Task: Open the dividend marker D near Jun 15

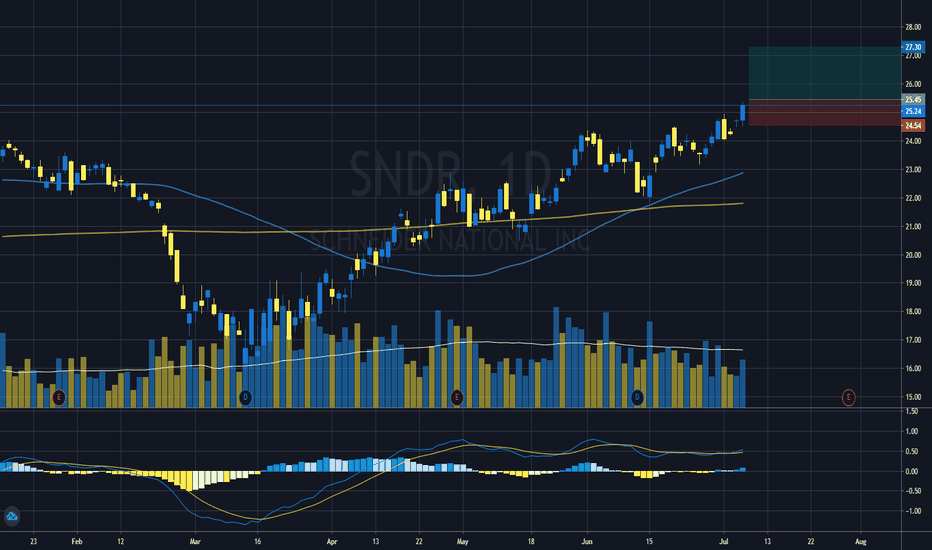Action: (637, 397)
